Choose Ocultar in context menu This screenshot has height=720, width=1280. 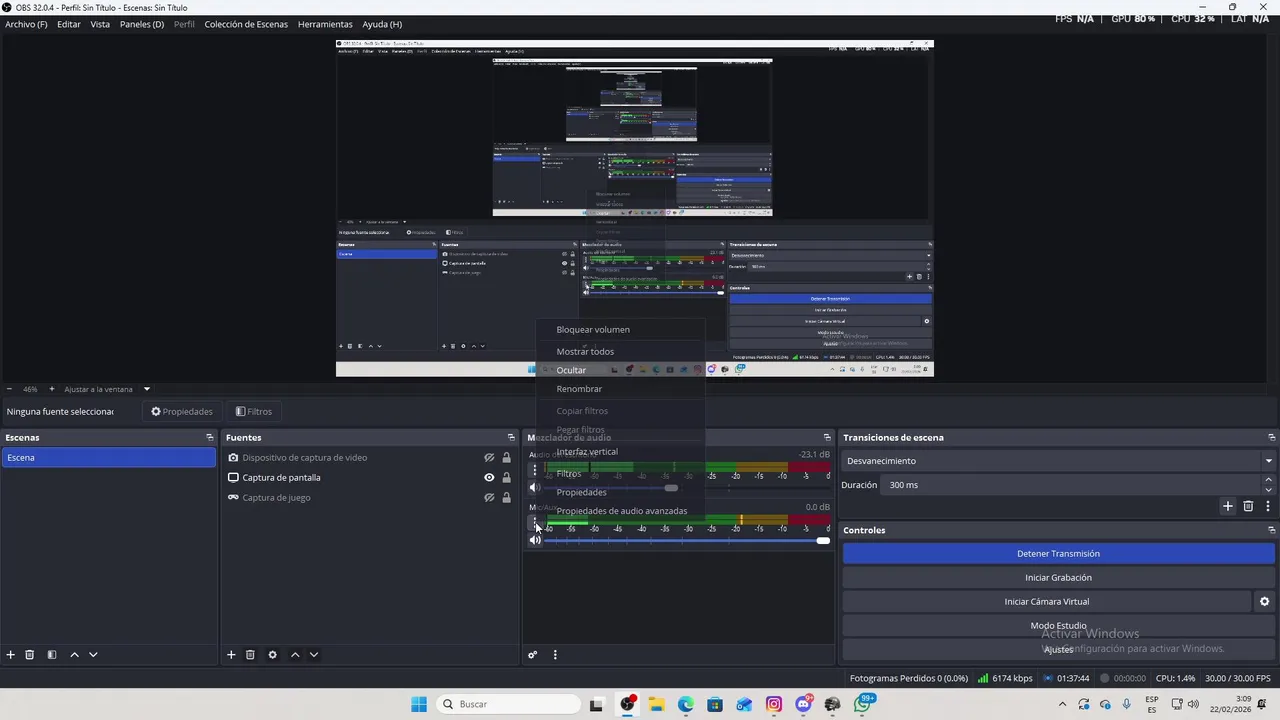click(571, 370)
